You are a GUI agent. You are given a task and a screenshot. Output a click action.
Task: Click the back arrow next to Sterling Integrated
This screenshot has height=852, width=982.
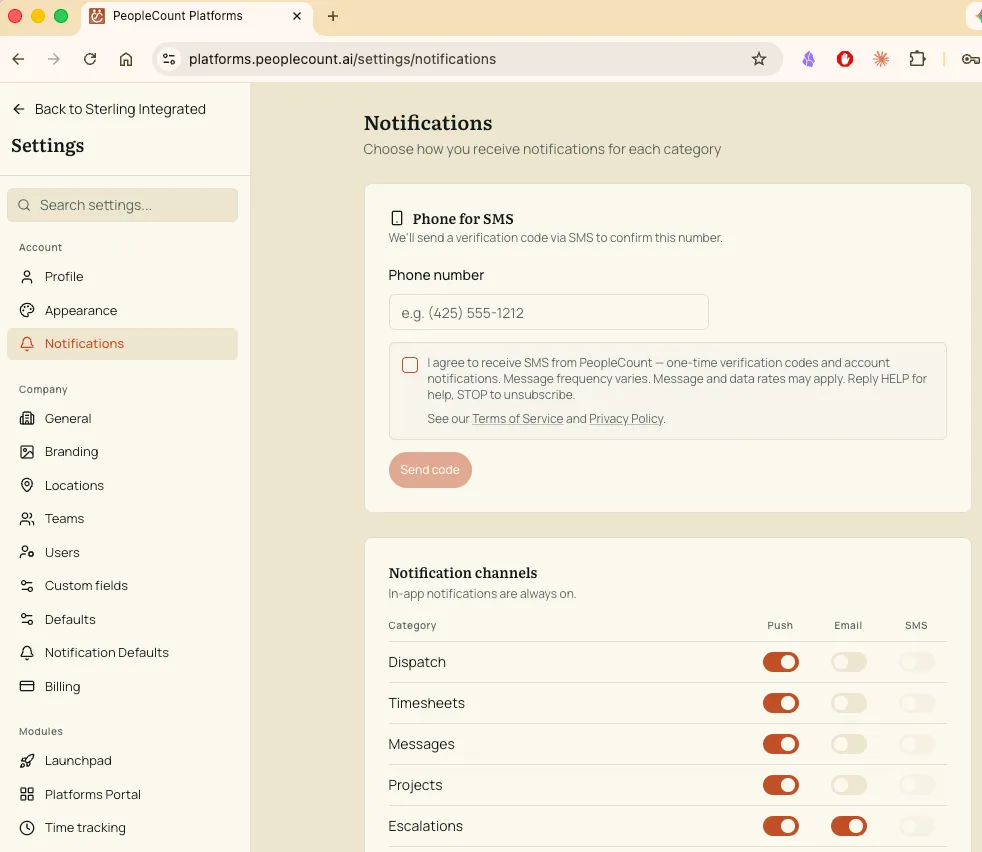19,109
